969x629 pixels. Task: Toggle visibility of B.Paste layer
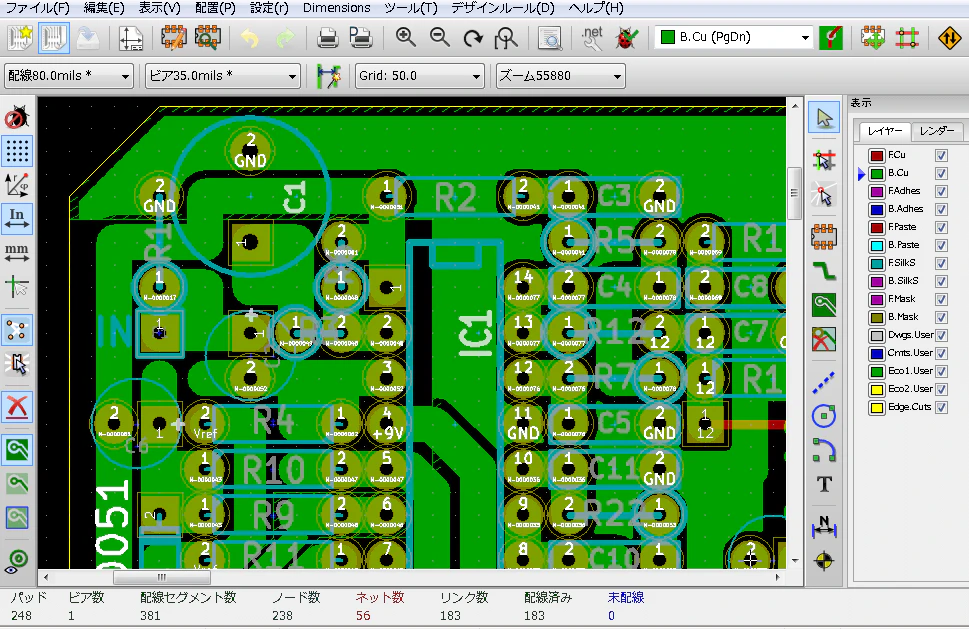point(941,245)
